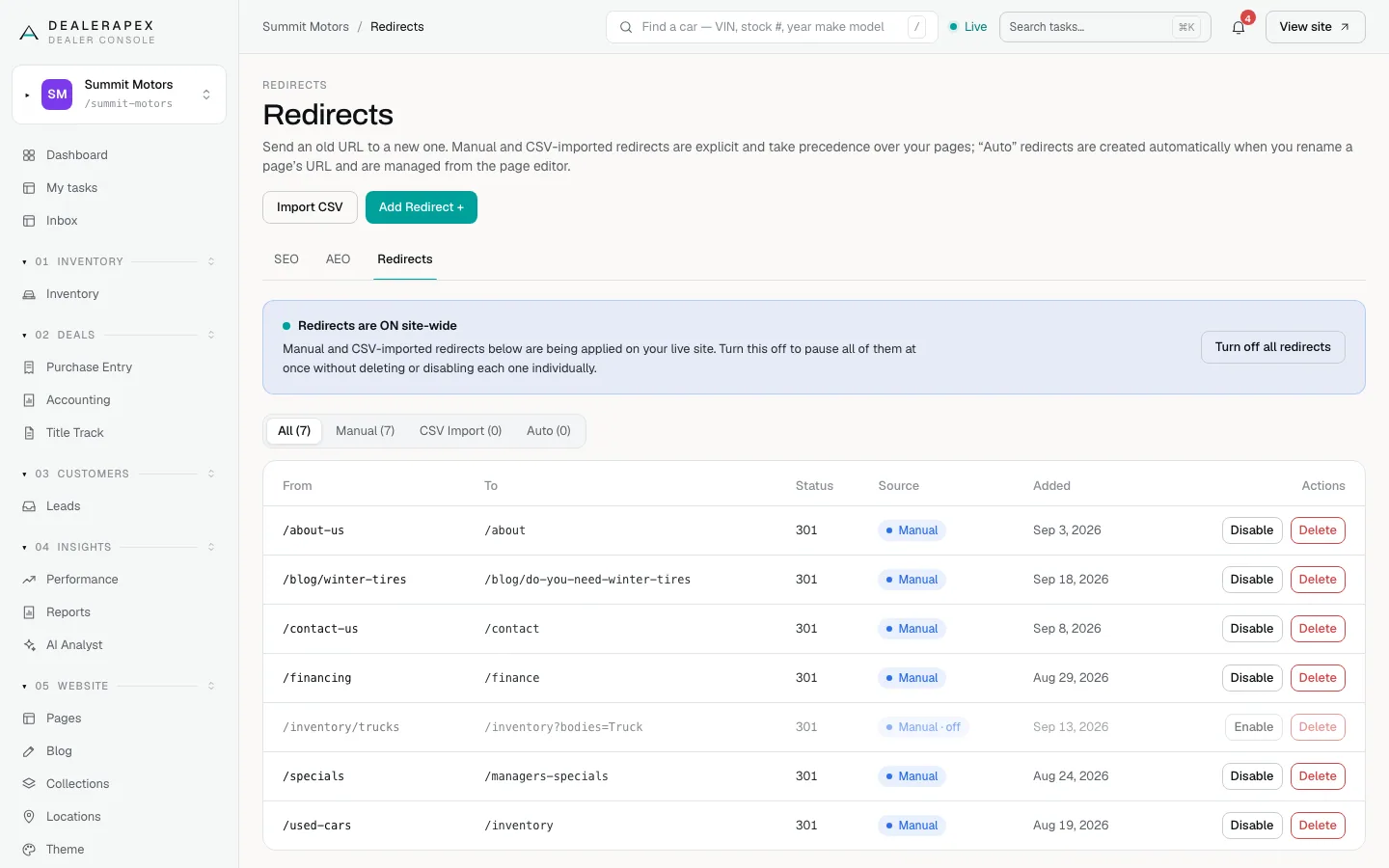Open Pages in sidebar
The height and width of the screenshot is (868, 1389).
coord(120,719)
